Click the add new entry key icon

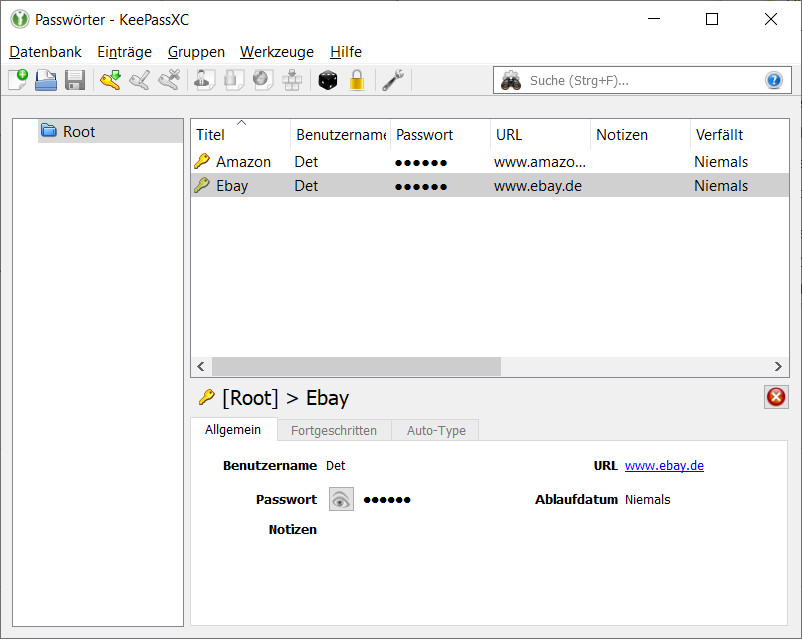tap(109, 81)
